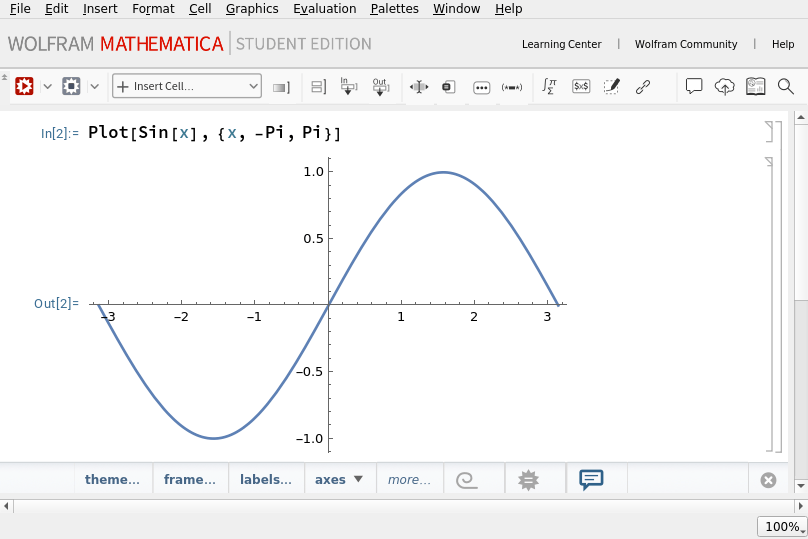The image size is (808, 539).
Task: Click the more... suggestions button
Action: pyautogui.click(x=409, y=479)
